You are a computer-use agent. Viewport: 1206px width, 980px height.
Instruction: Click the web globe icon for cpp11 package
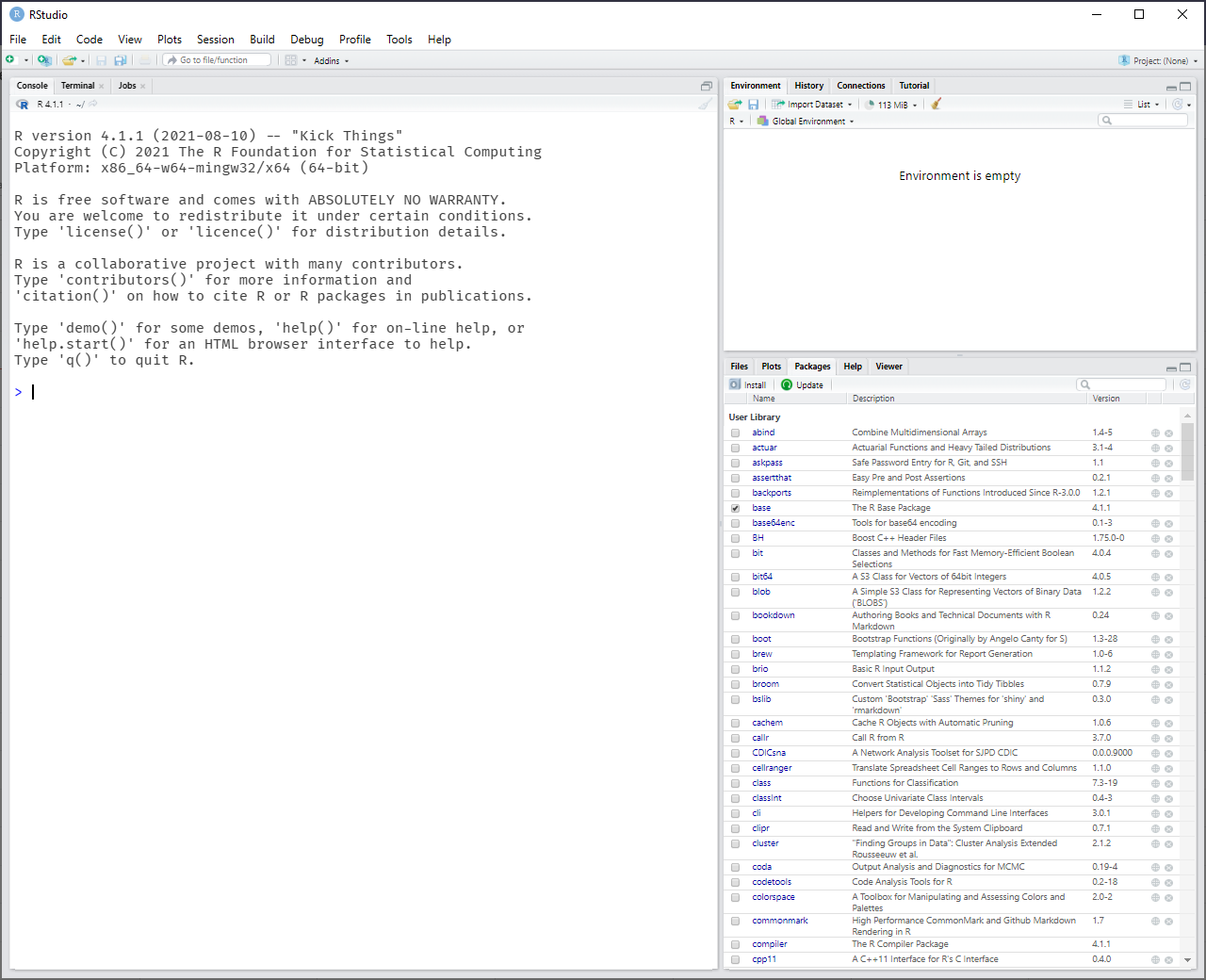point(1155,960)
